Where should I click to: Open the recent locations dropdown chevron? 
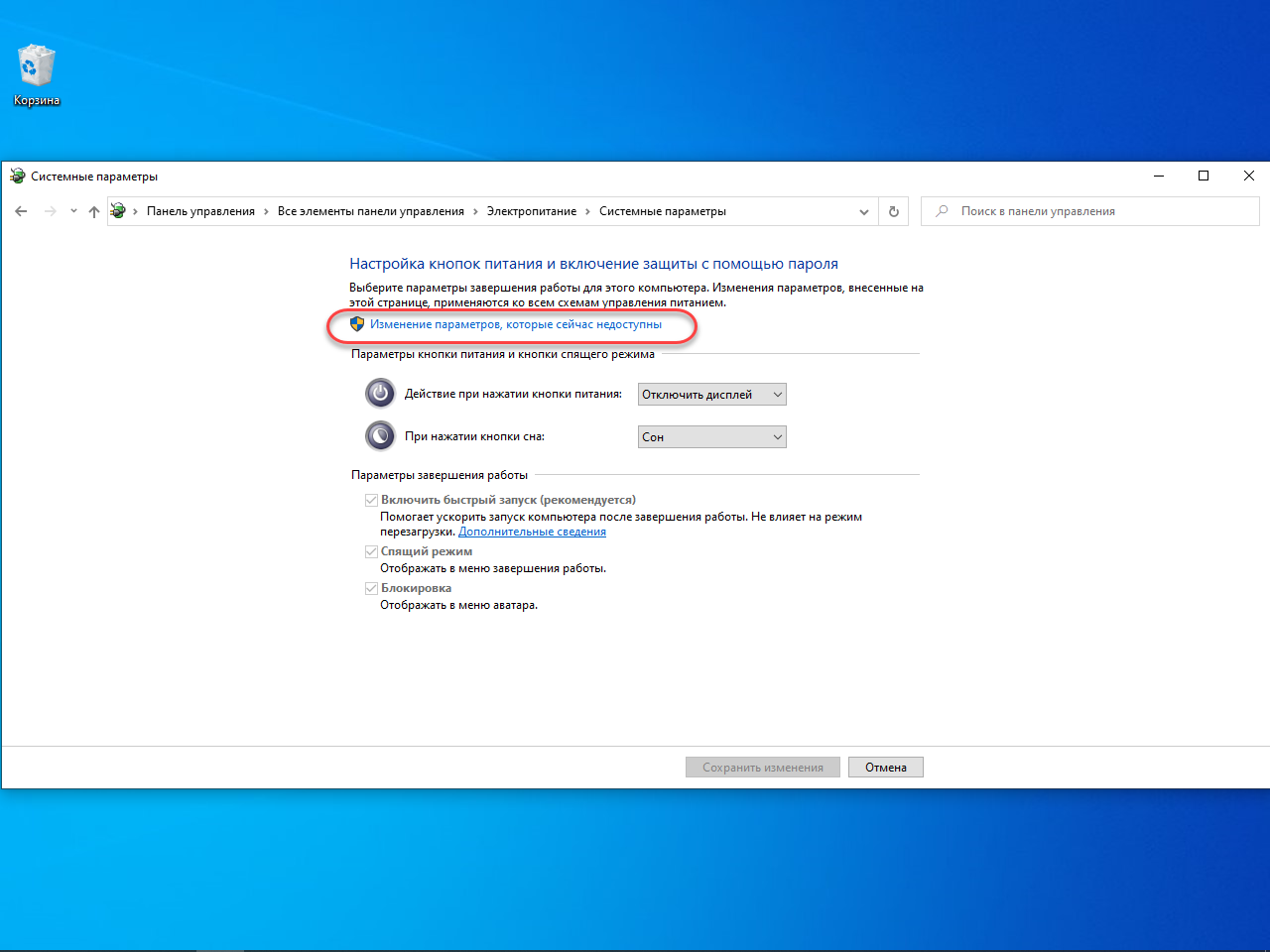(x=73, y=211)
